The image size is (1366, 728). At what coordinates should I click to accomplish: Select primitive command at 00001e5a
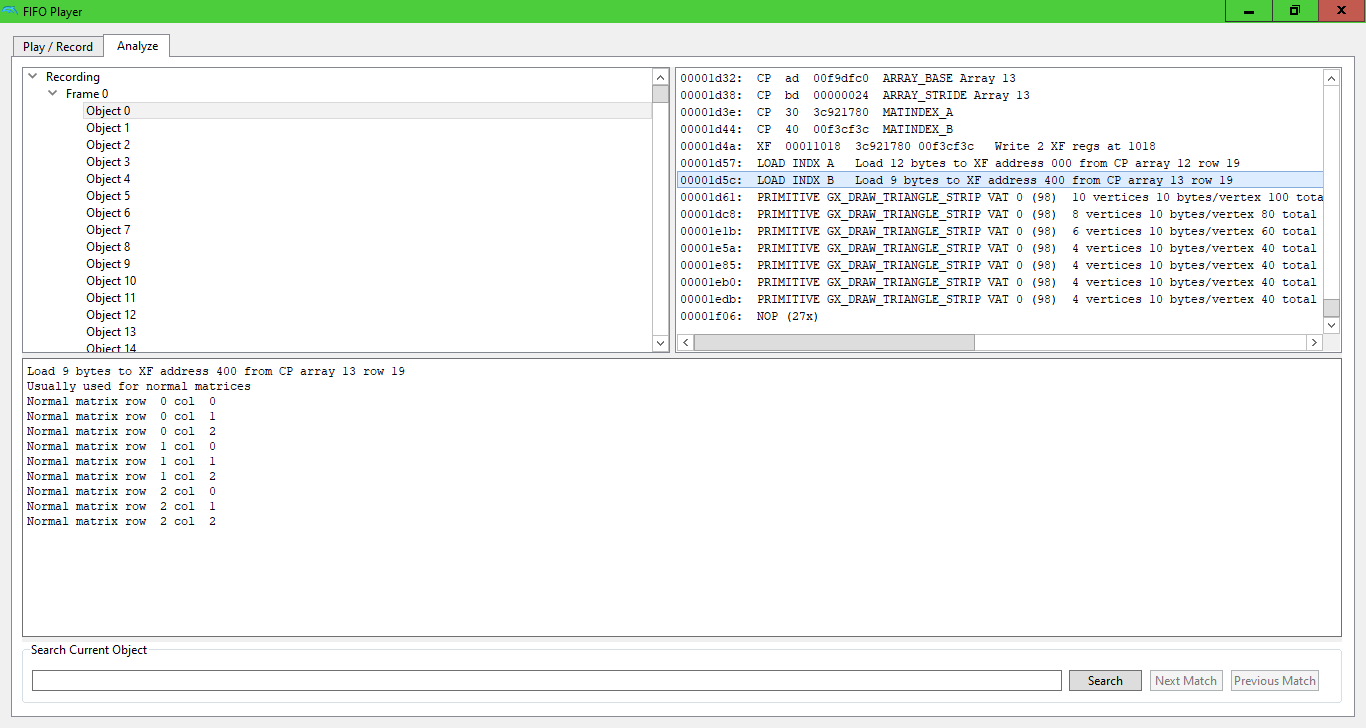1000,248
